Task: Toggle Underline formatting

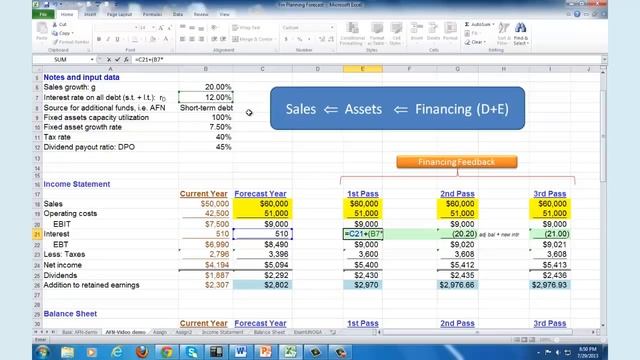Action: [117, 39]
